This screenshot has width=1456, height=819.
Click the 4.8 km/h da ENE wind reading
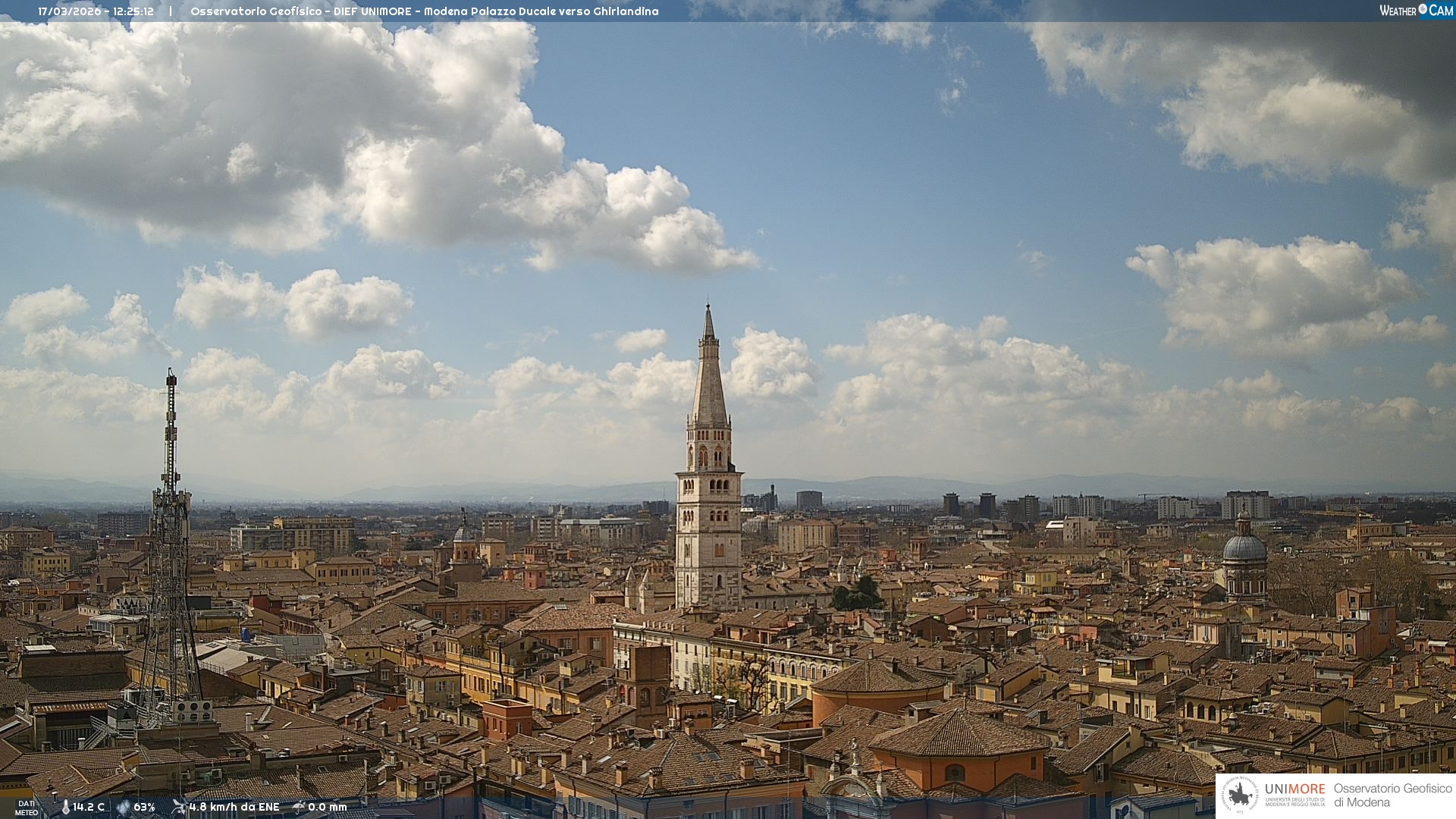point(234,808)
